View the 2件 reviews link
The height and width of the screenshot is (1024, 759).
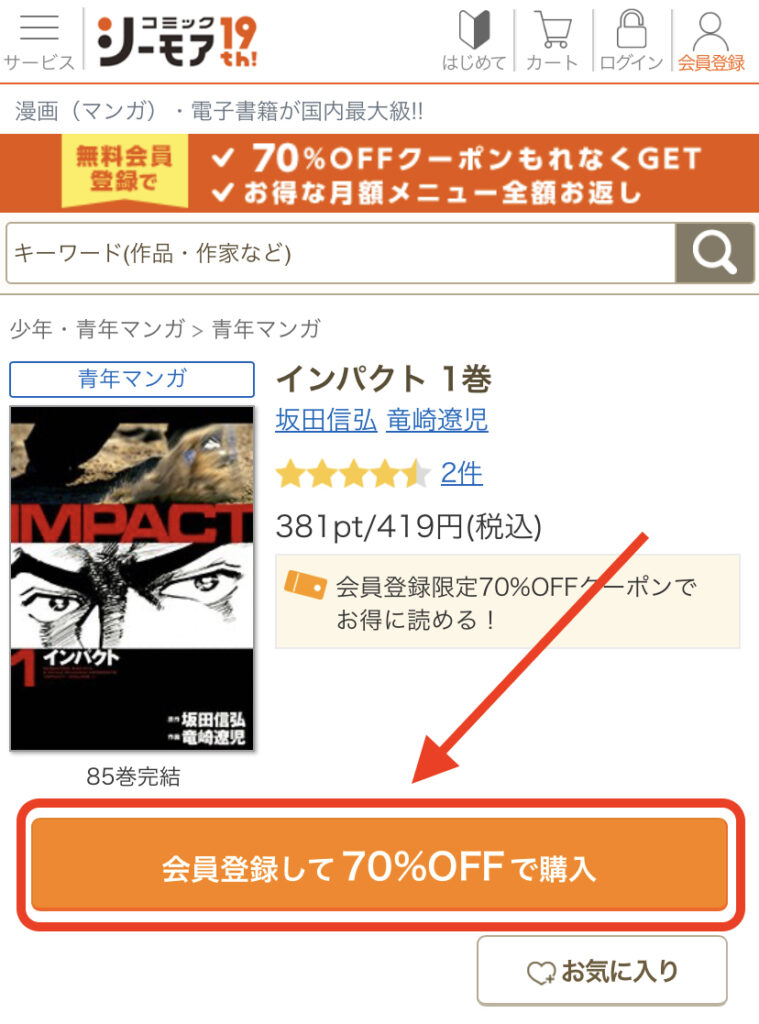(461, 473)
